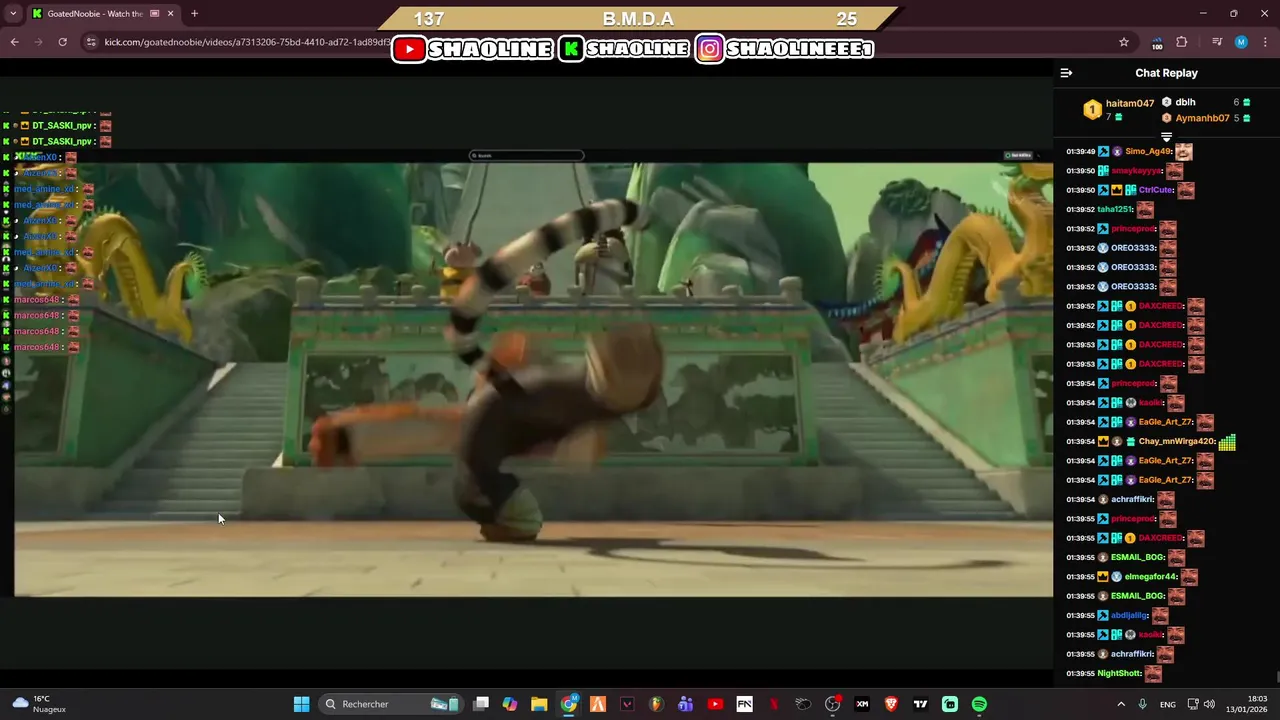Open a new browser tab
The height and width of the screenshot is (720, 1280).
click(x=194, y=14)
